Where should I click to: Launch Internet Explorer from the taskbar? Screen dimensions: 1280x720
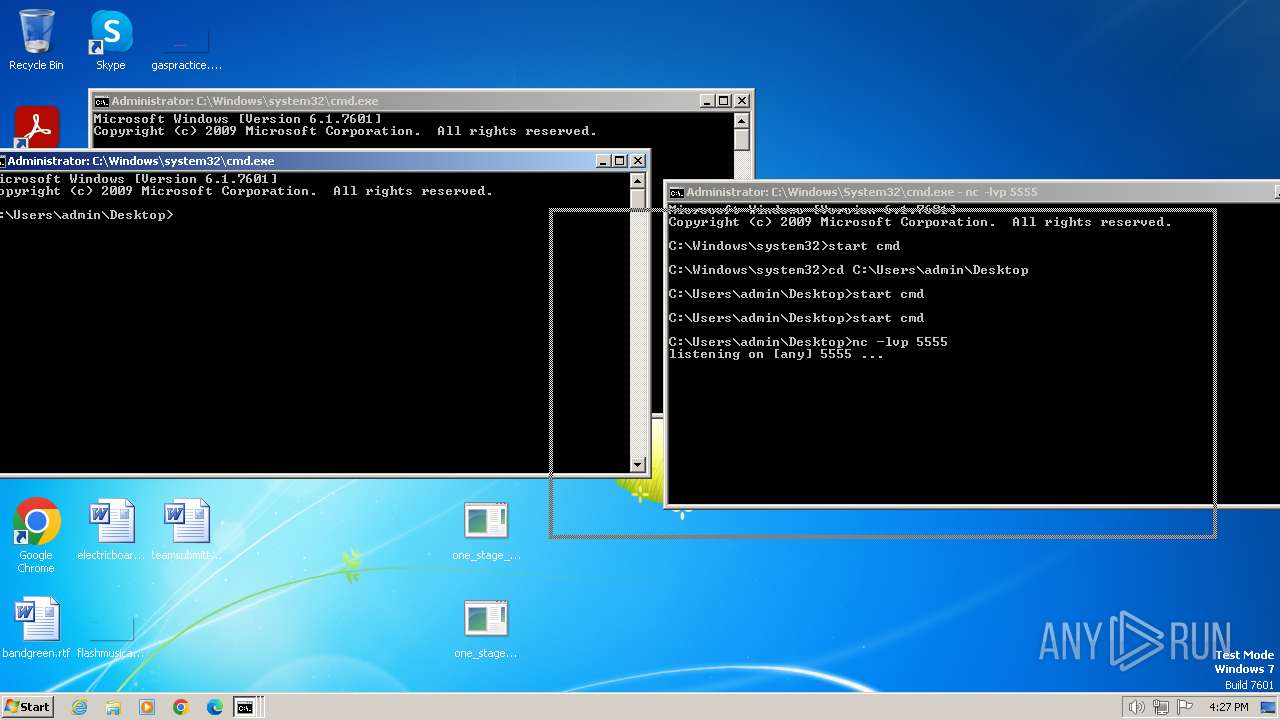click(x=80, y=707)
